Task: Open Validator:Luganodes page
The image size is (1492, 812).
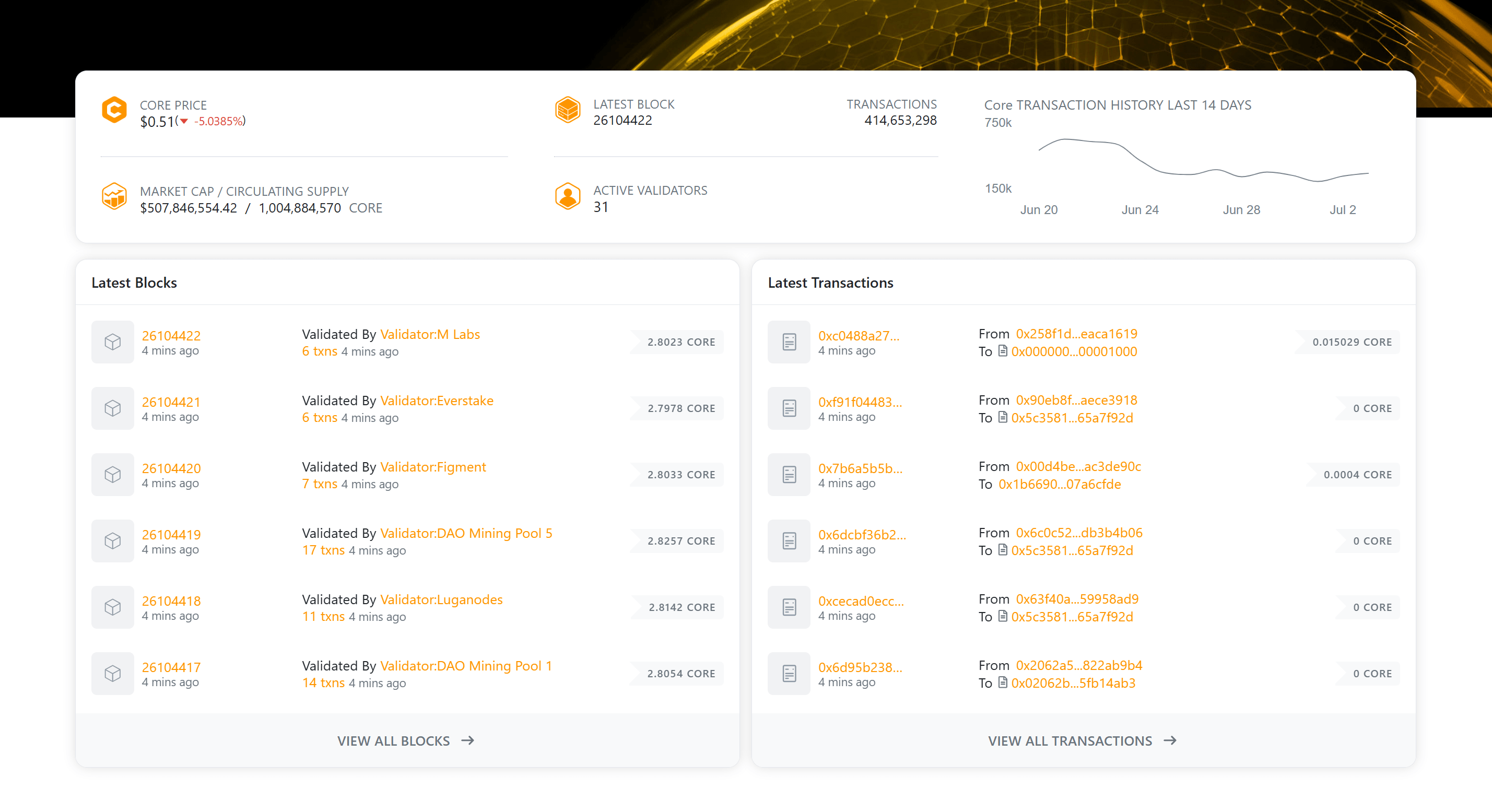Action: (441, 599)
